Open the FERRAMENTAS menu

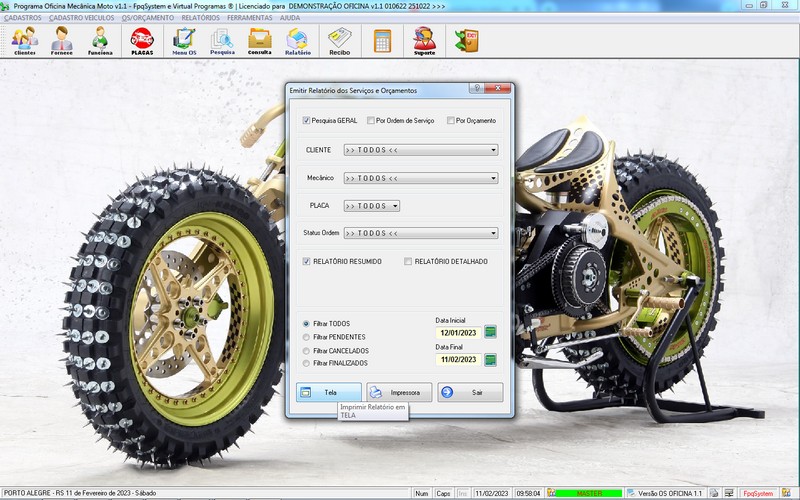point(249,18)
